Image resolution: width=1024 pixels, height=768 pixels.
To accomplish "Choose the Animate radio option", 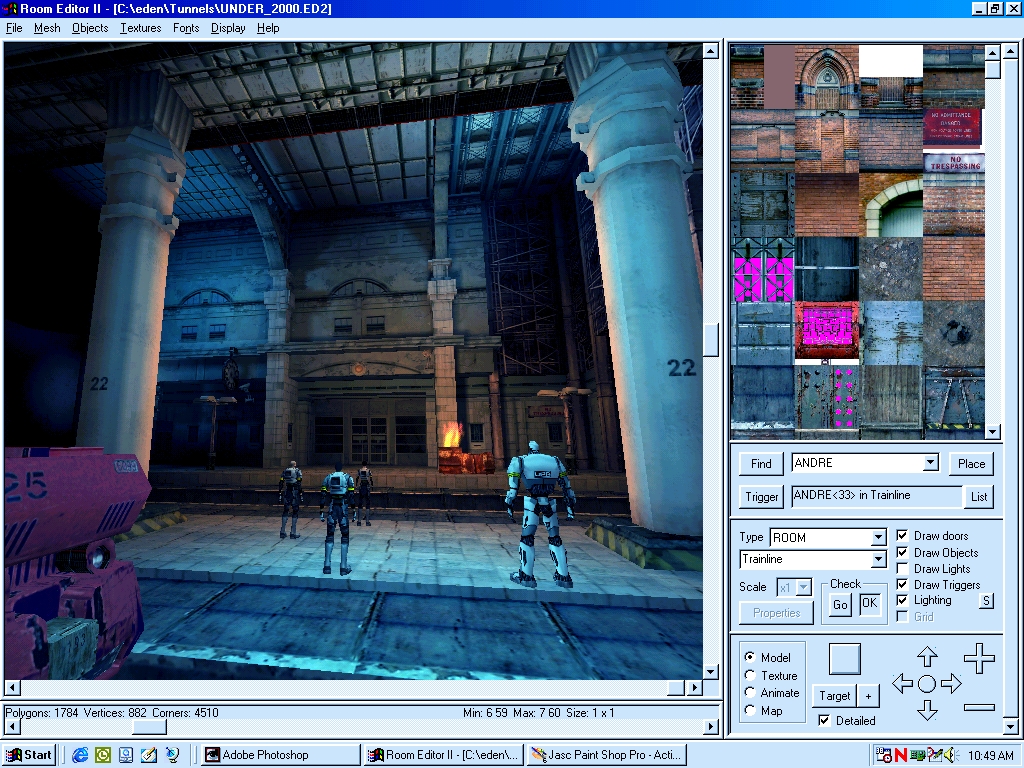I will (750, 693).
